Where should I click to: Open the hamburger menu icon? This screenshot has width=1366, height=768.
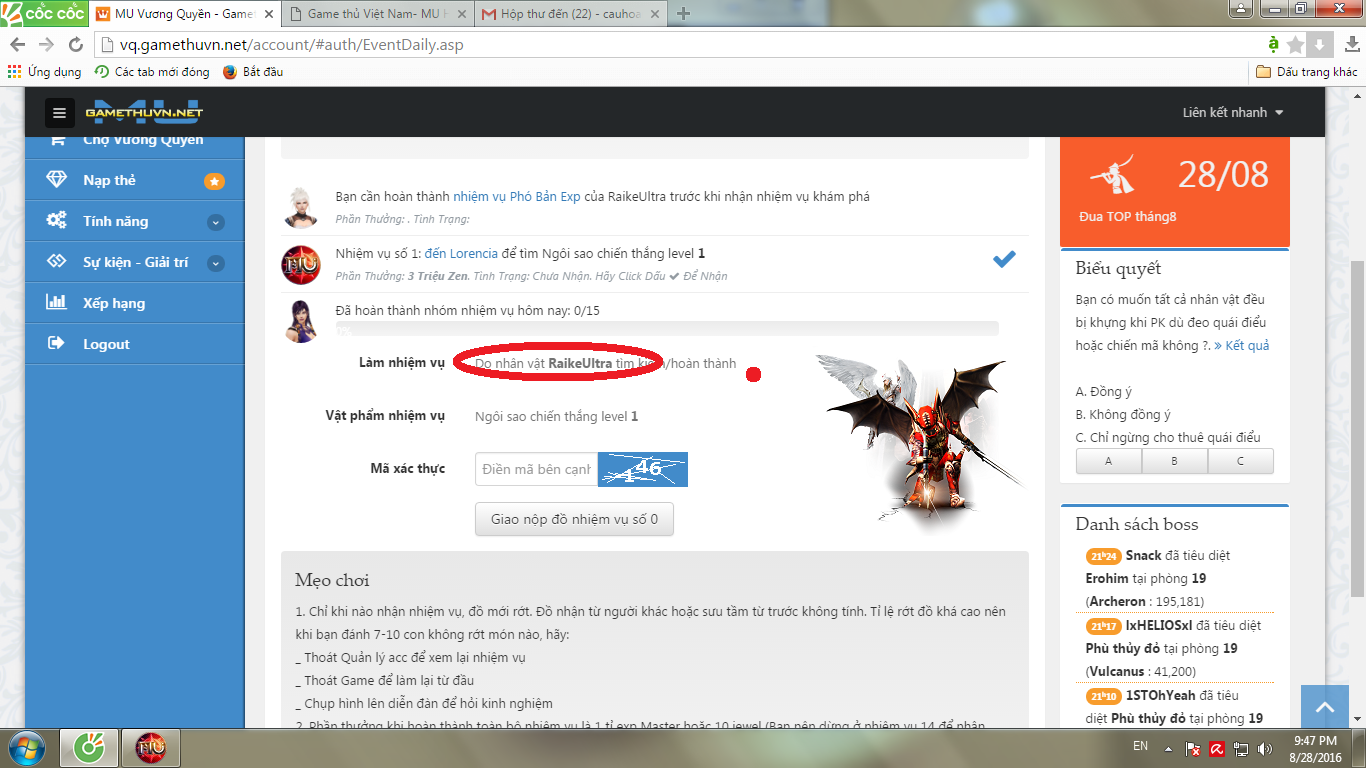pyautogui.click(x=59, y=113)
